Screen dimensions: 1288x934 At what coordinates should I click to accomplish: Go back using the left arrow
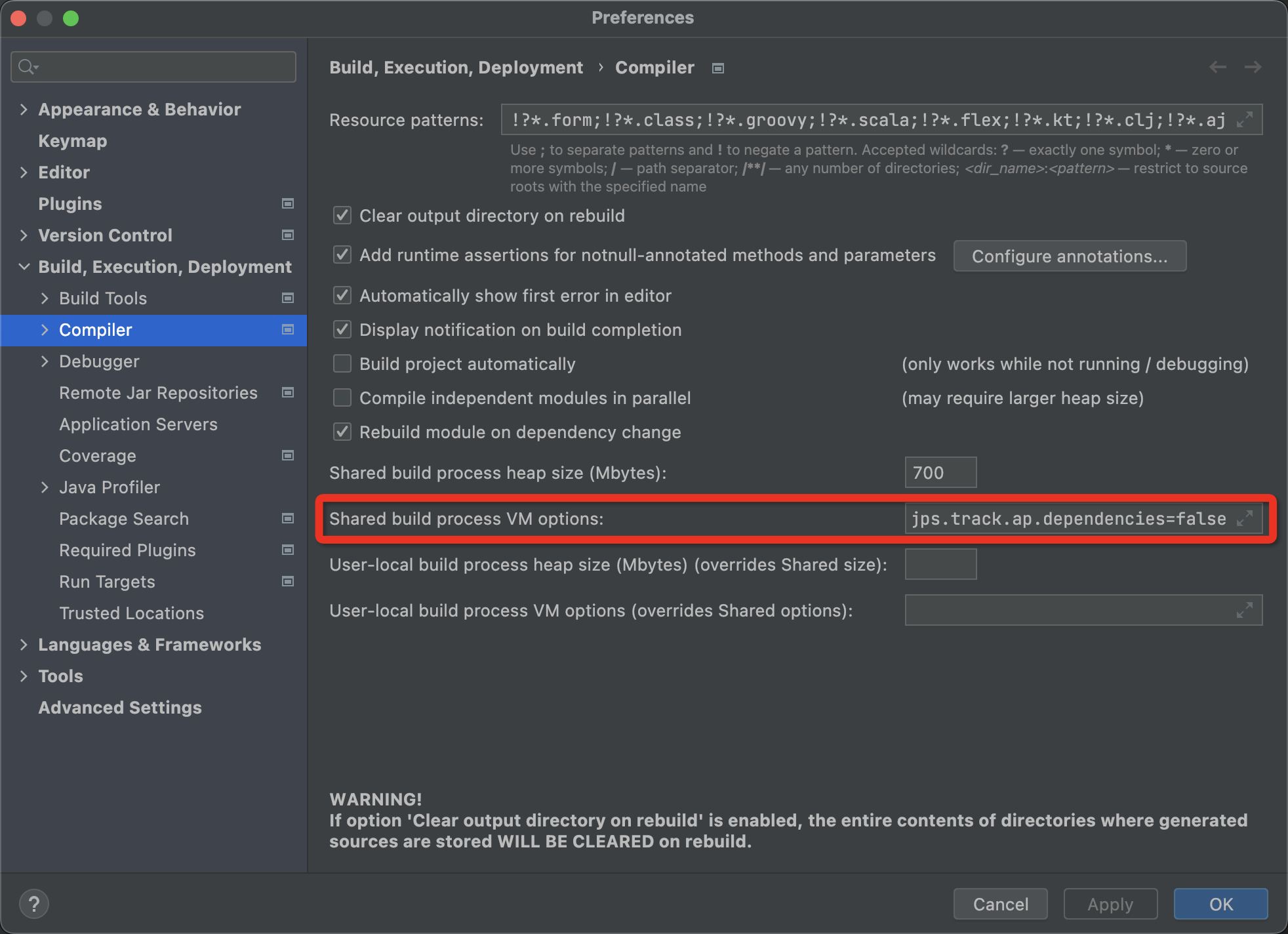click(x=1218, y=67)
